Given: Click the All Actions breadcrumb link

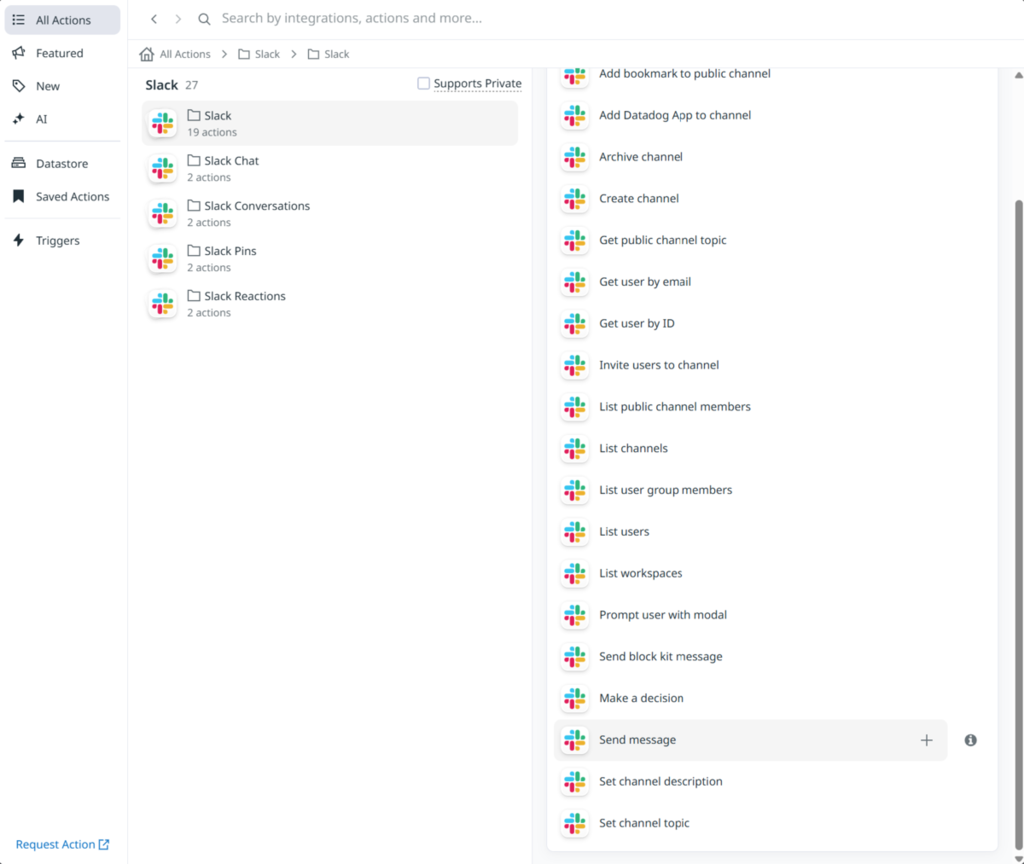Looking at the screenshot, I should pos(185,54).
